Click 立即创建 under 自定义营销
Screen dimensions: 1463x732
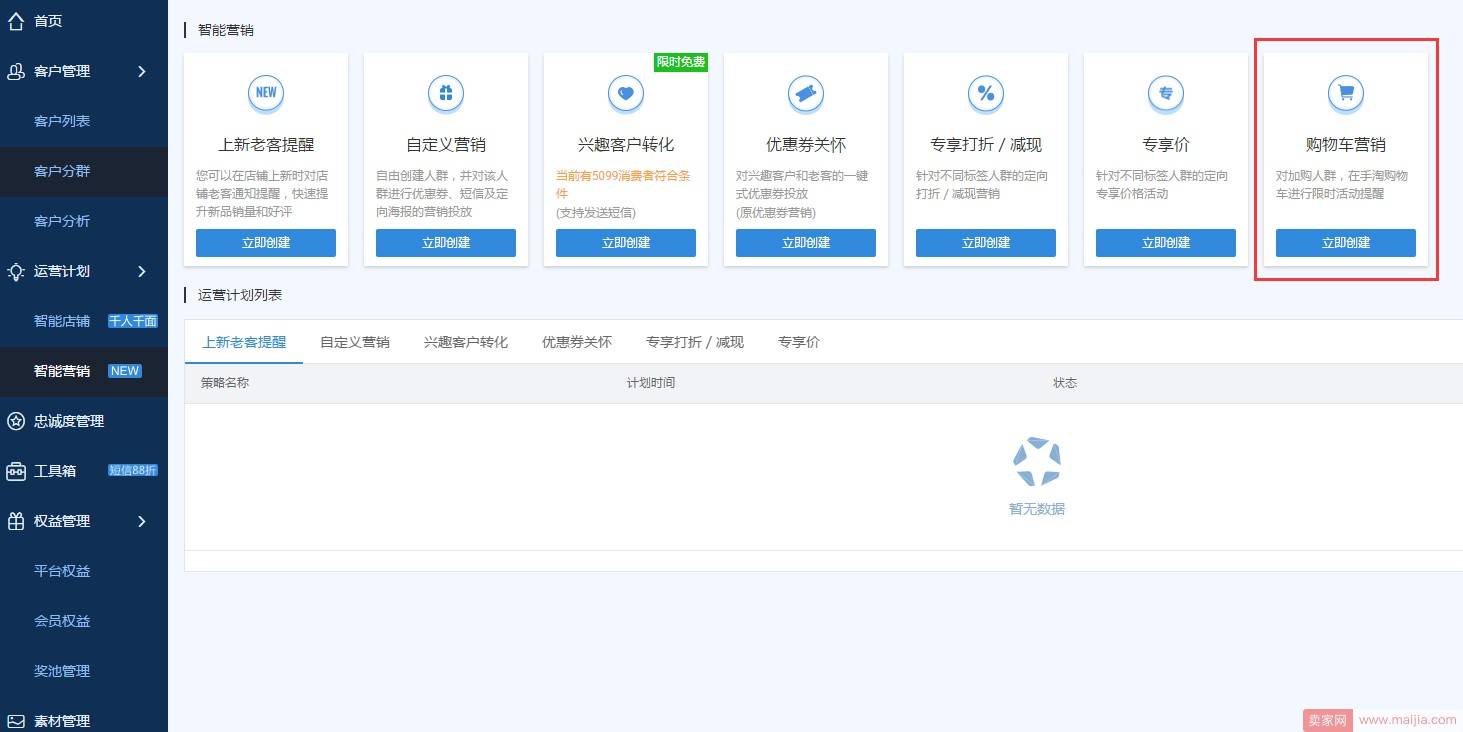tap(446, 243)
